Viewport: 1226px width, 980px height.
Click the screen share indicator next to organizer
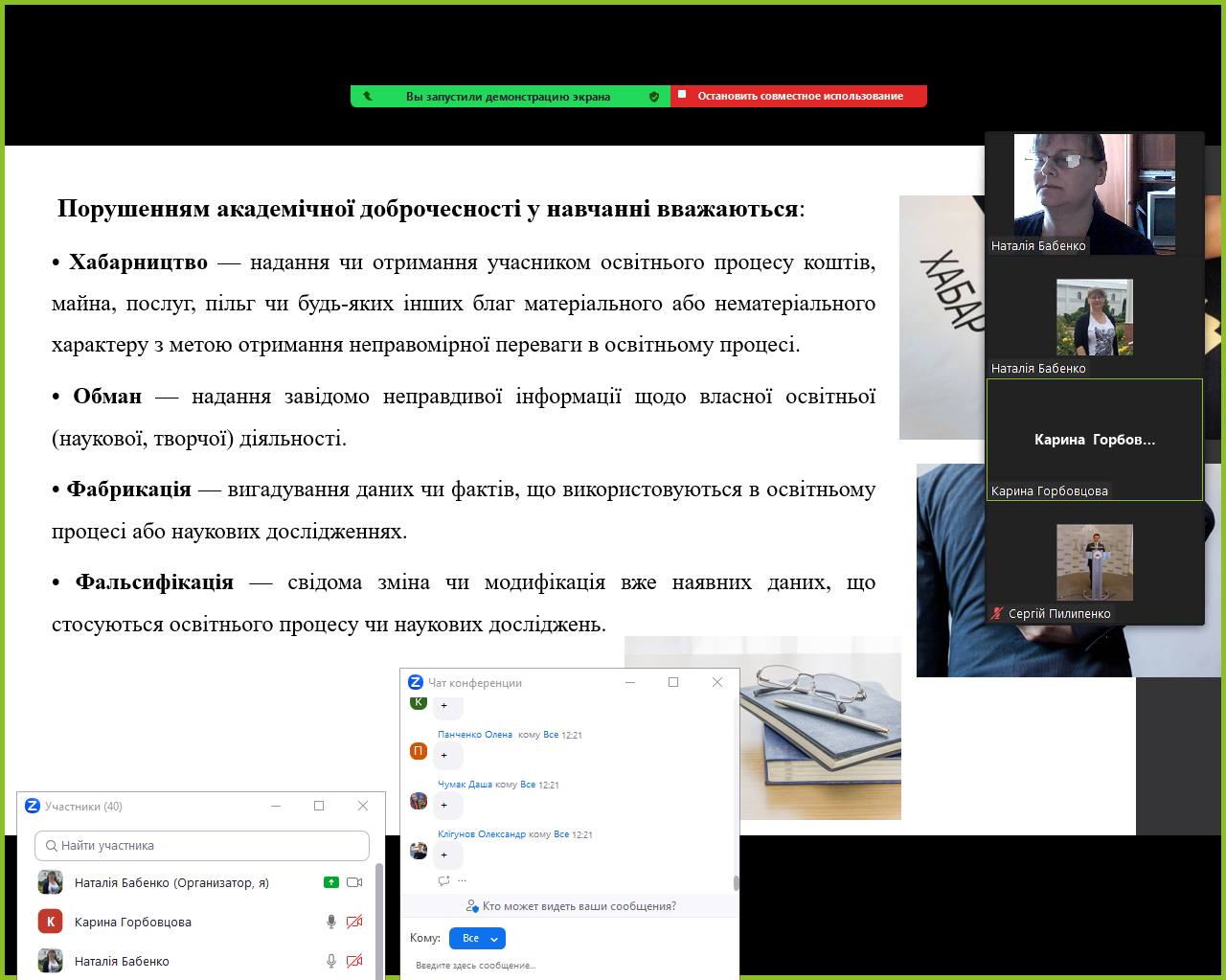click(330, 882)
